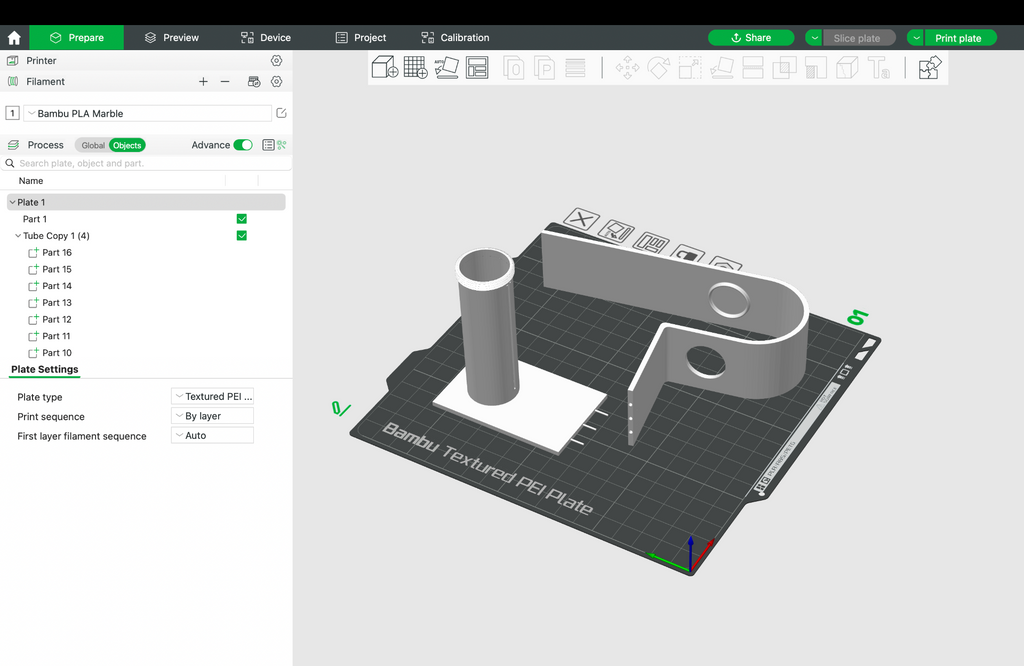Uncheck the Tube Copy 1 checkbox
Image resolution: width=1024 pixels, height=666 pixels.
(242, 236)
